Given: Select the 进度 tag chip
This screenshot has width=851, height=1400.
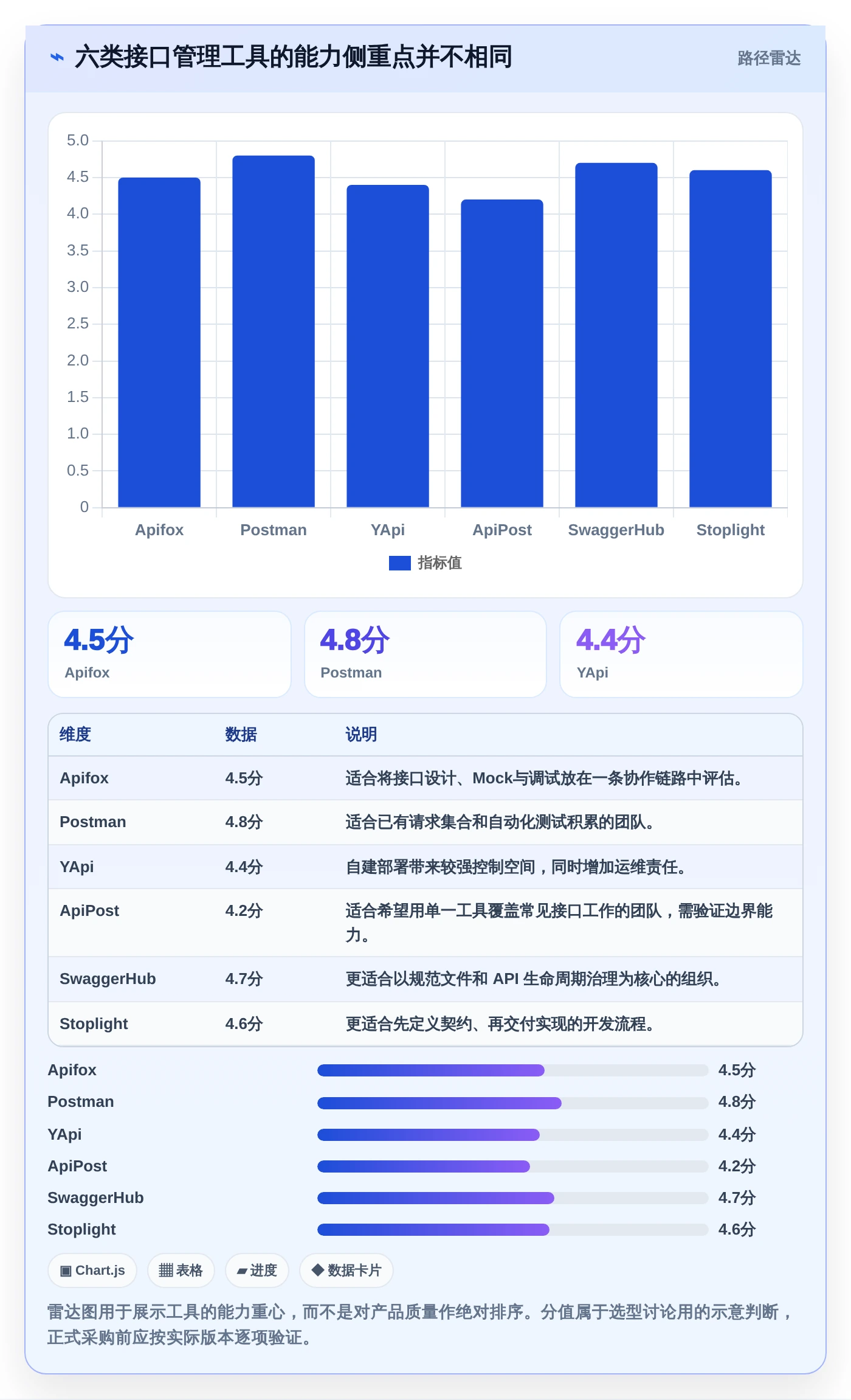Looking at the screenshot, I should coord(257,1270).
